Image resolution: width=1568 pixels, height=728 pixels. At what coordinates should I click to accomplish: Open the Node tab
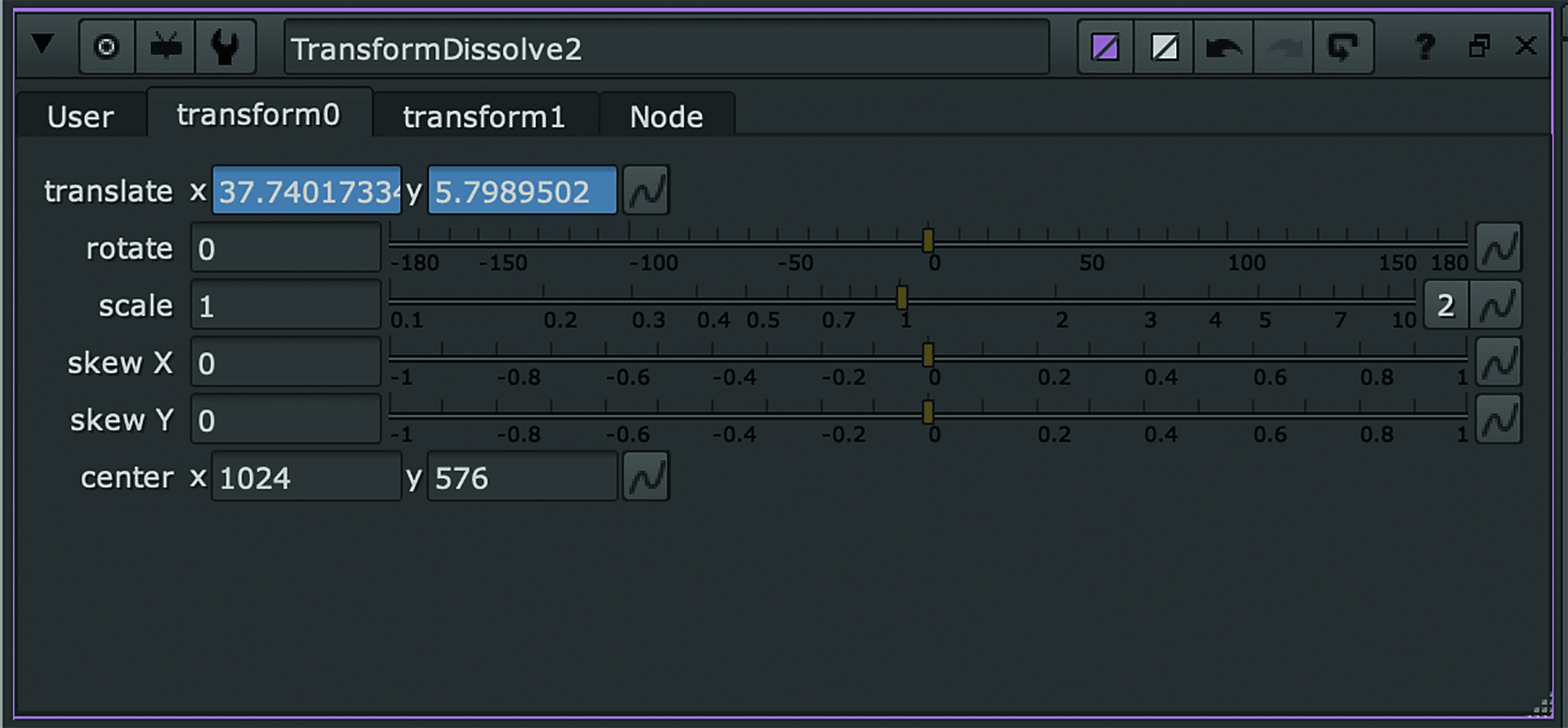[x=666, y=115]
